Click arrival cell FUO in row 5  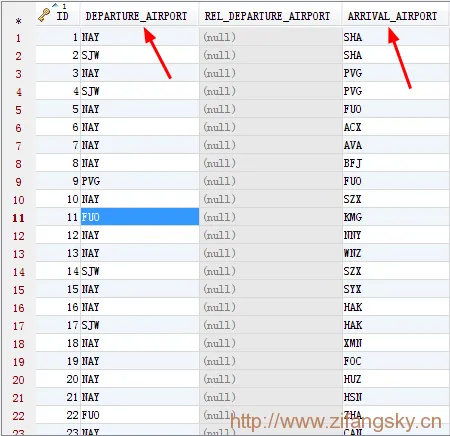click(396, 109)
